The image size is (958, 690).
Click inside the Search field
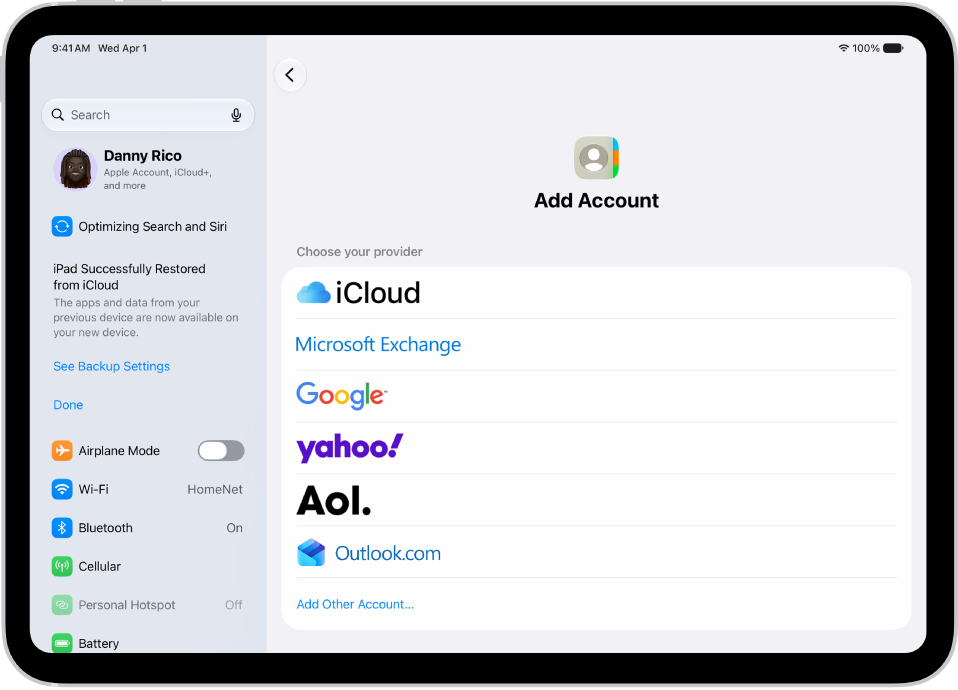coord(148,115)
